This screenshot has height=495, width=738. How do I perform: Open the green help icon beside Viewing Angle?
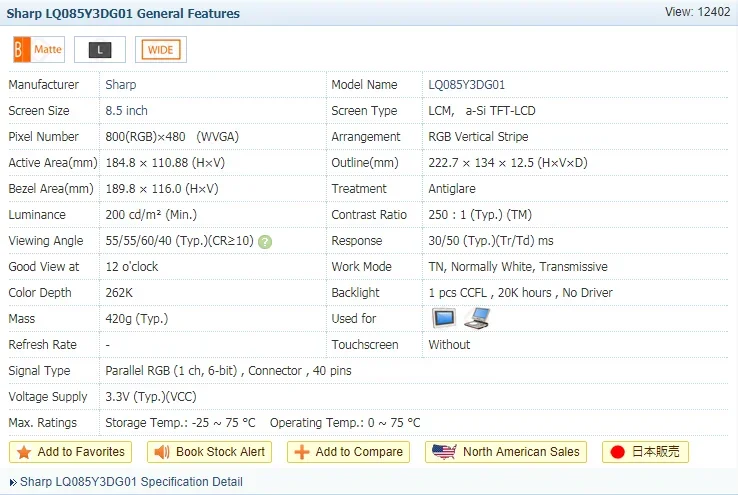tap(265, 242)
